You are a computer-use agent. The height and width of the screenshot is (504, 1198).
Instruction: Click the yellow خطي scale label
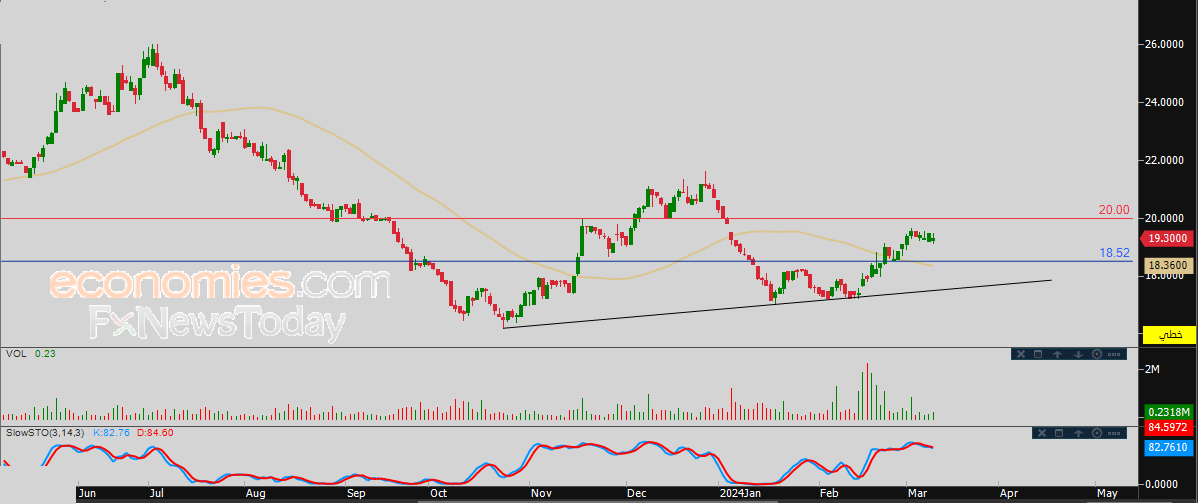click(x=1168, y=334)
